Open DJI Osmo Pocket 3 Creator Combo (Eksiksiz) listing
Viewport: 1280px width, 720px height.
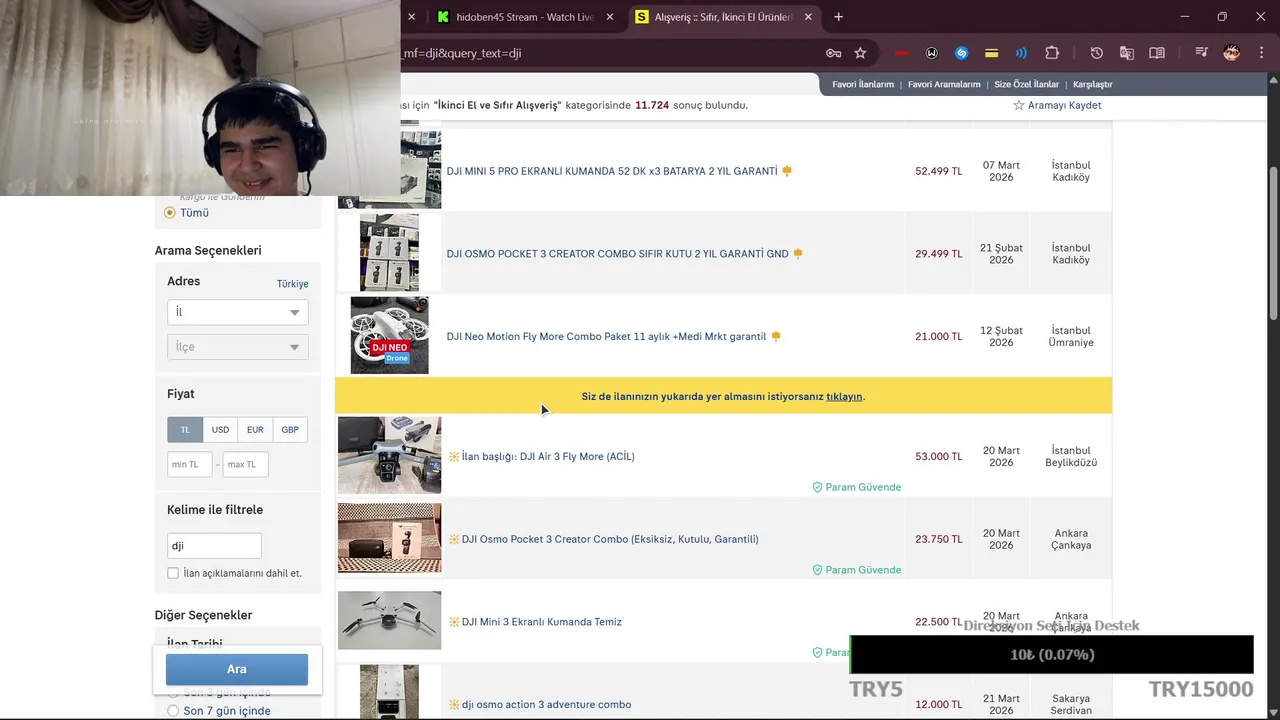(x=610, y=540)
